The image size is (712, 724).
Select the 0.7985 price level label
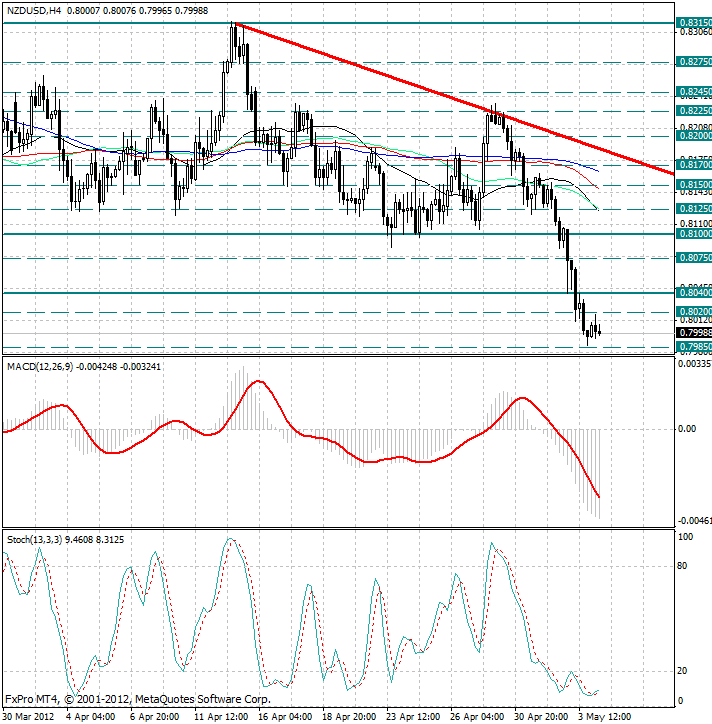click(694, 347)
